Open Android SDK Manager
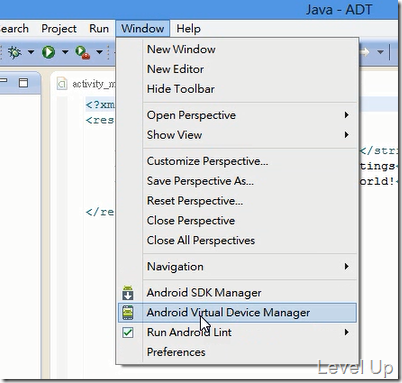 coord(237,293)
